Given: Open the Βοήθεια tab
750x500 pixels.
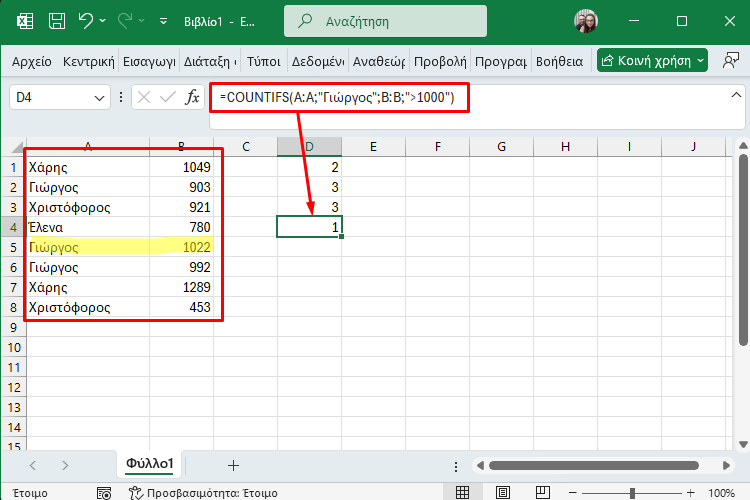Looking at the screenshot, I should click(x=559, y=61).
